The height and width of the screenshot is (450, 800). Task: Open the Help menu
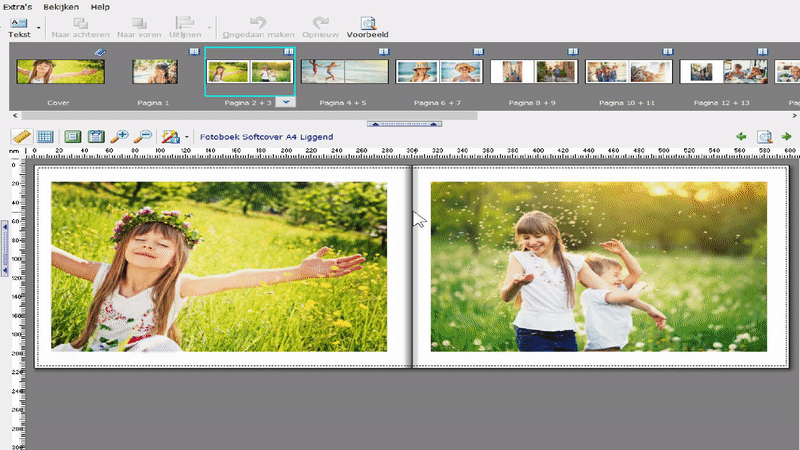point(100,6)
